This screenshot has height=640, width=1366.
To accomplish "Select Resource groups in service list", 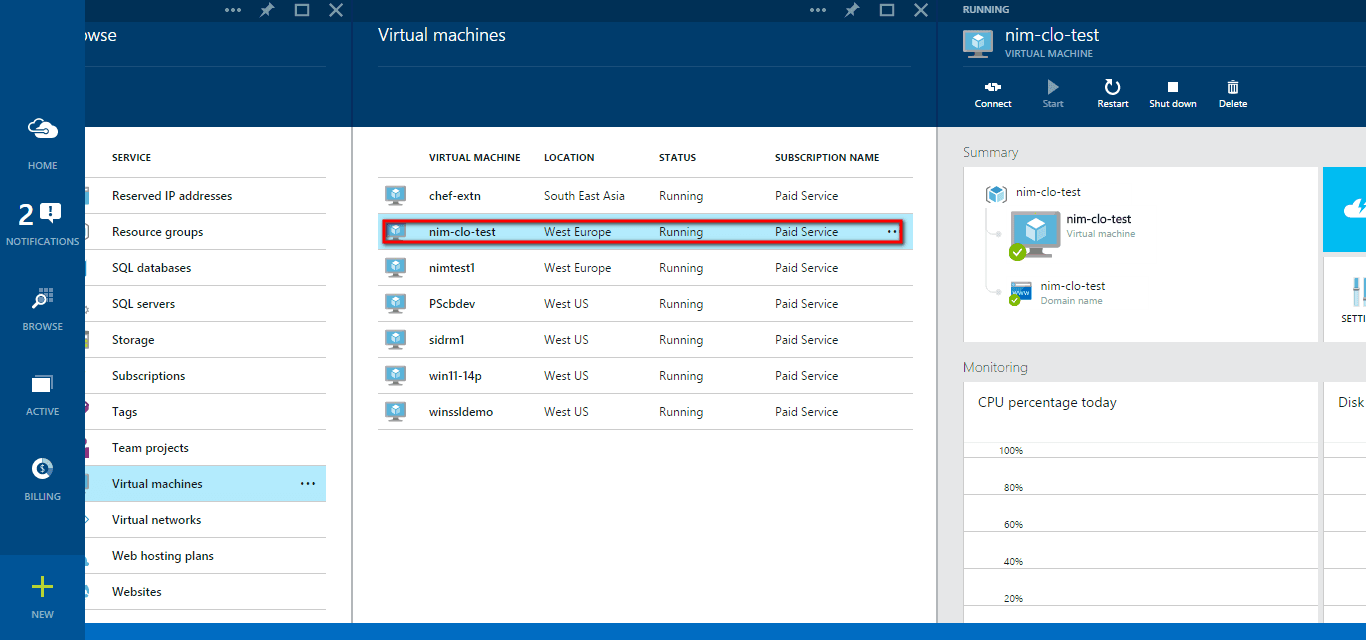I will pyautogui.click(x=157, y=232).
